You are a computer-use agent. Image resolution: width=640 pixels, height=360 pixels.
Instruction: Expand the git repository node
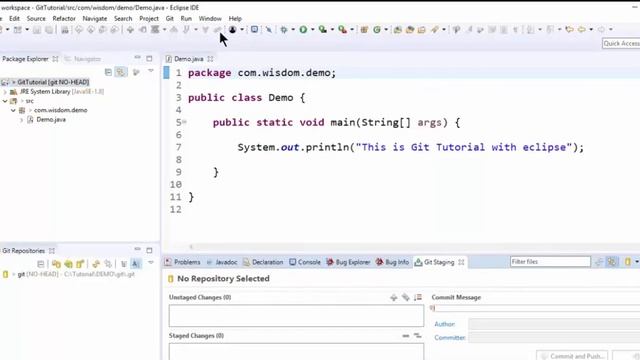click(x=13, y=274)
